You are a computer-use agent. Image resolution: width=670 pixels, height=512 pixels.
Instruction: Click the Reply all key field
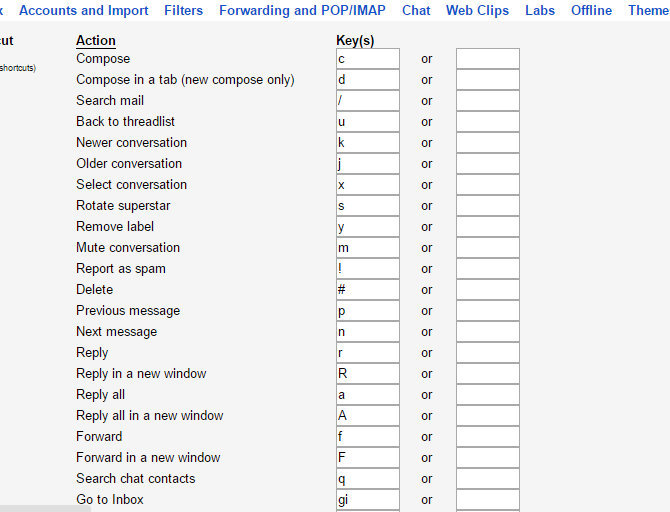point(368,395)
